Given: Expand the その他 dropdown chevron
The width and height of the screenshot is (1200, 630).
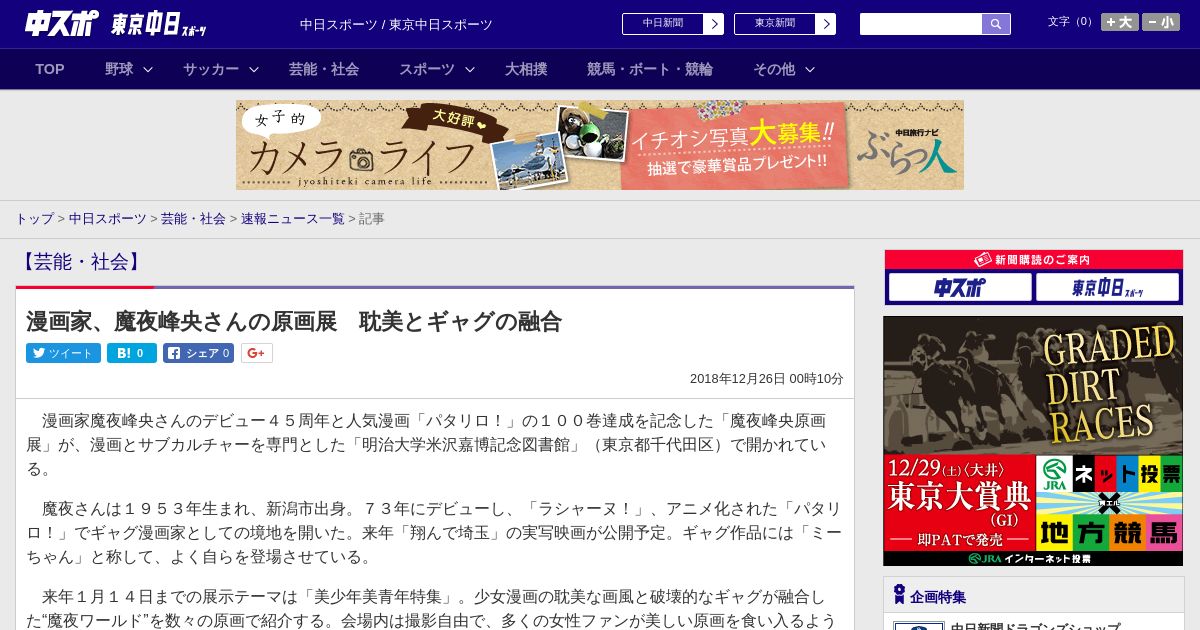Looking at the screenshot, I should coord(810,69).
